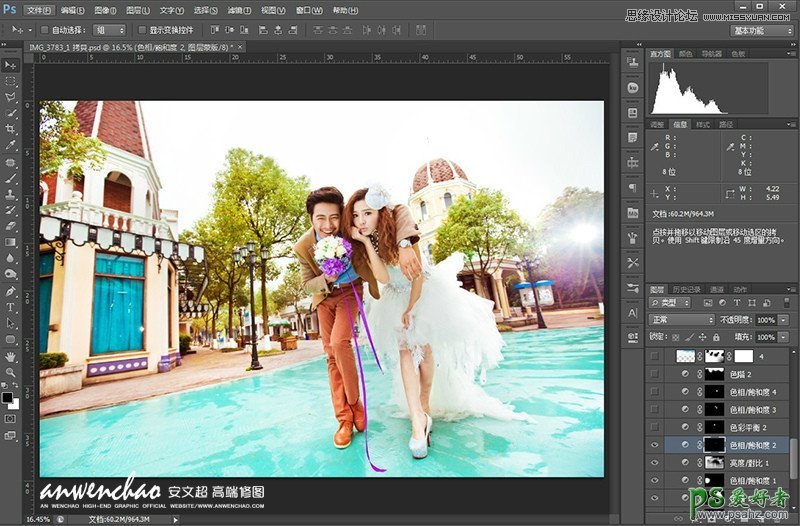Screen dimensions: 800x526
Task: Switch to the 历史记录 tab
Action: click(686, 288)
